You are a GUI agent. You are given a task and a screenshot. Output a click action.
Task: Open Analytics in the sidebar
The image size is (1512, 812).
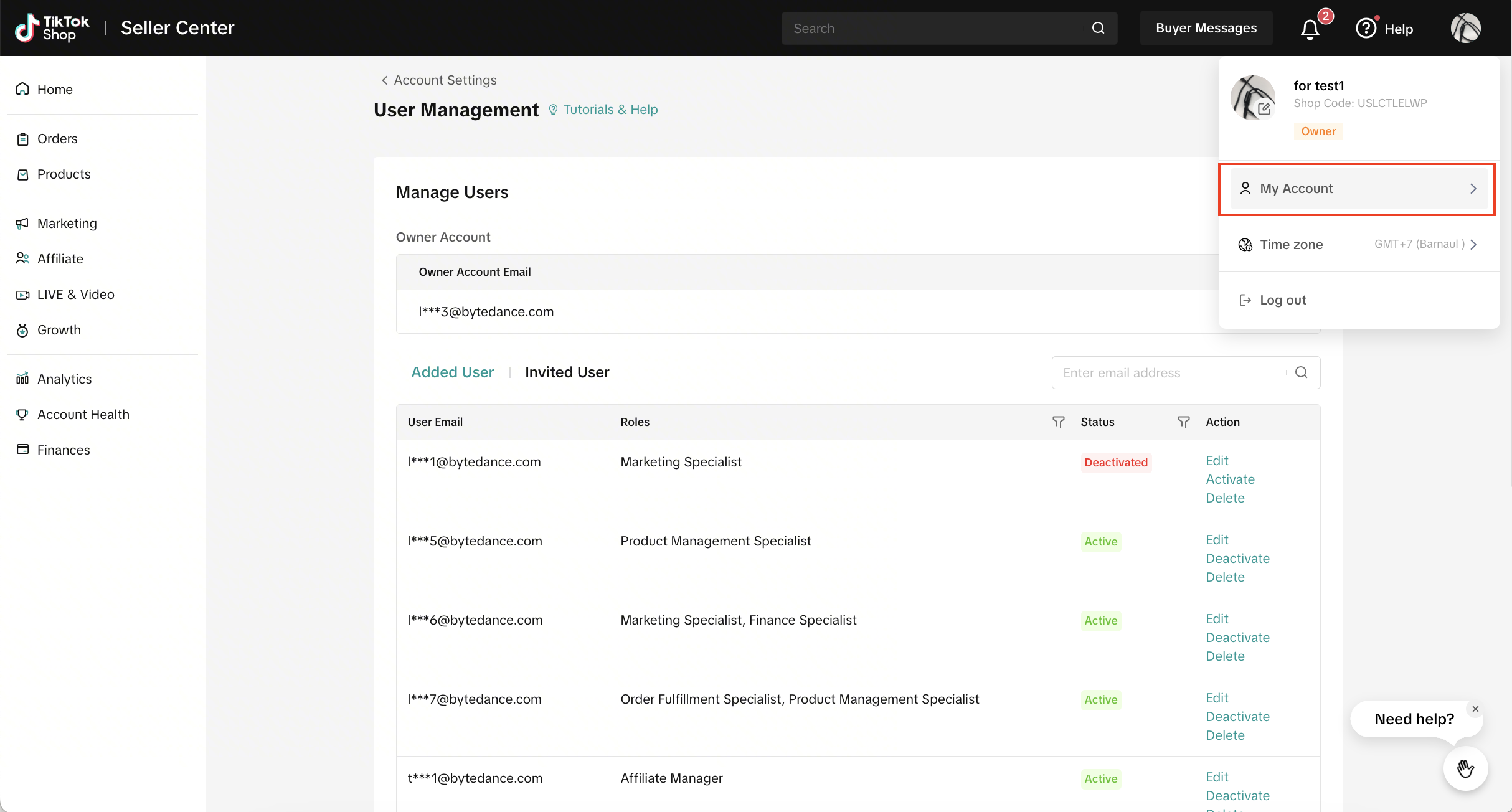pos(64,379)
